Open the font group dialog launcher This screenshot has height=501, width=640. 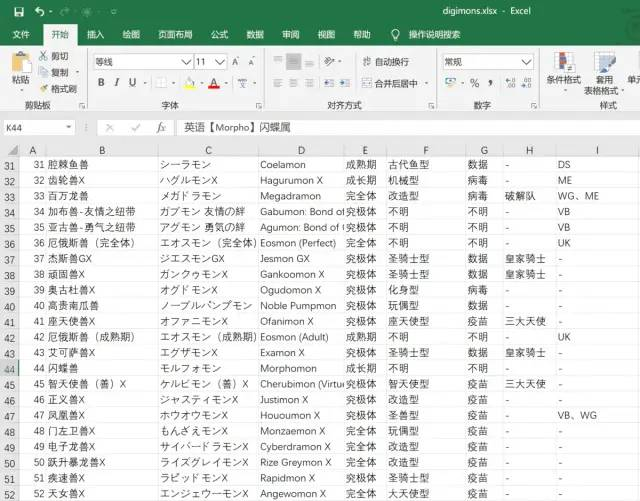(258, 106)
